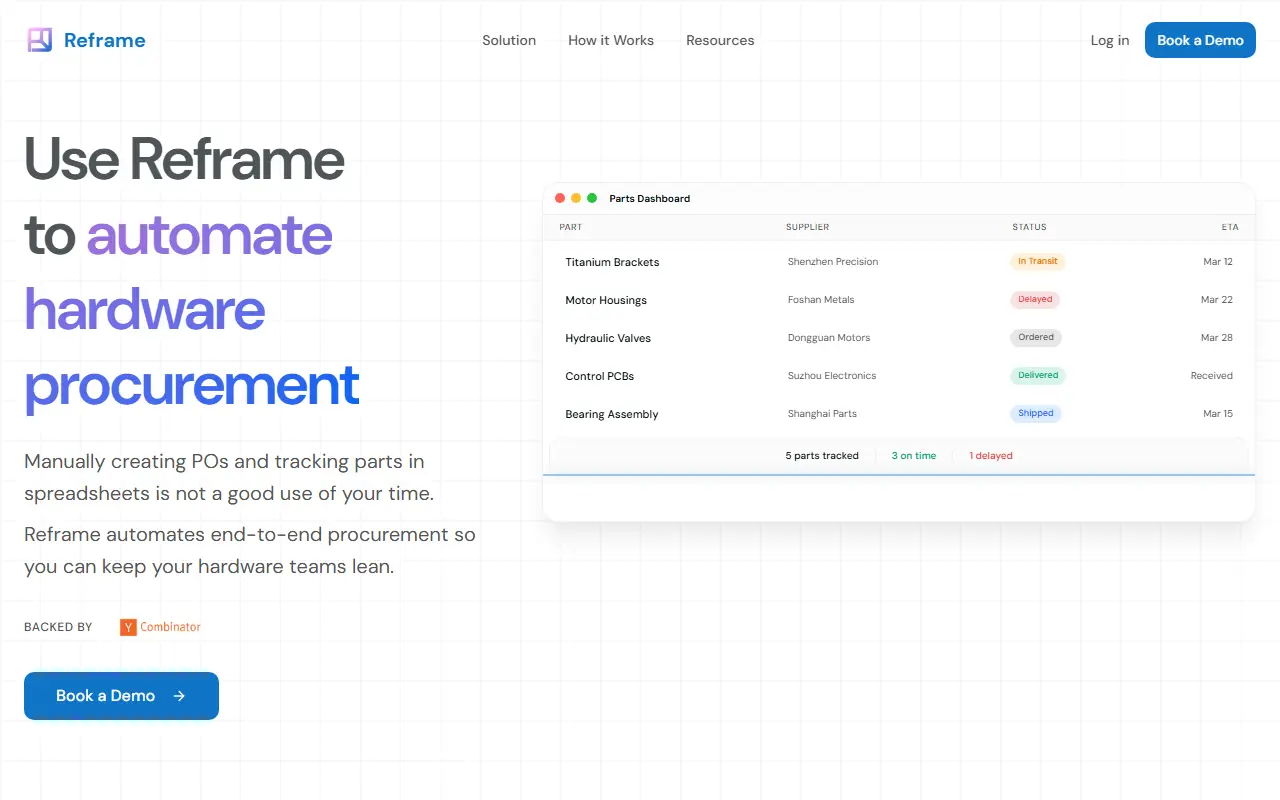Click the SUPPLIER column header
The width and height of the screenshot is (1280, 800).
pyautogui.click(x=808, y=227)
